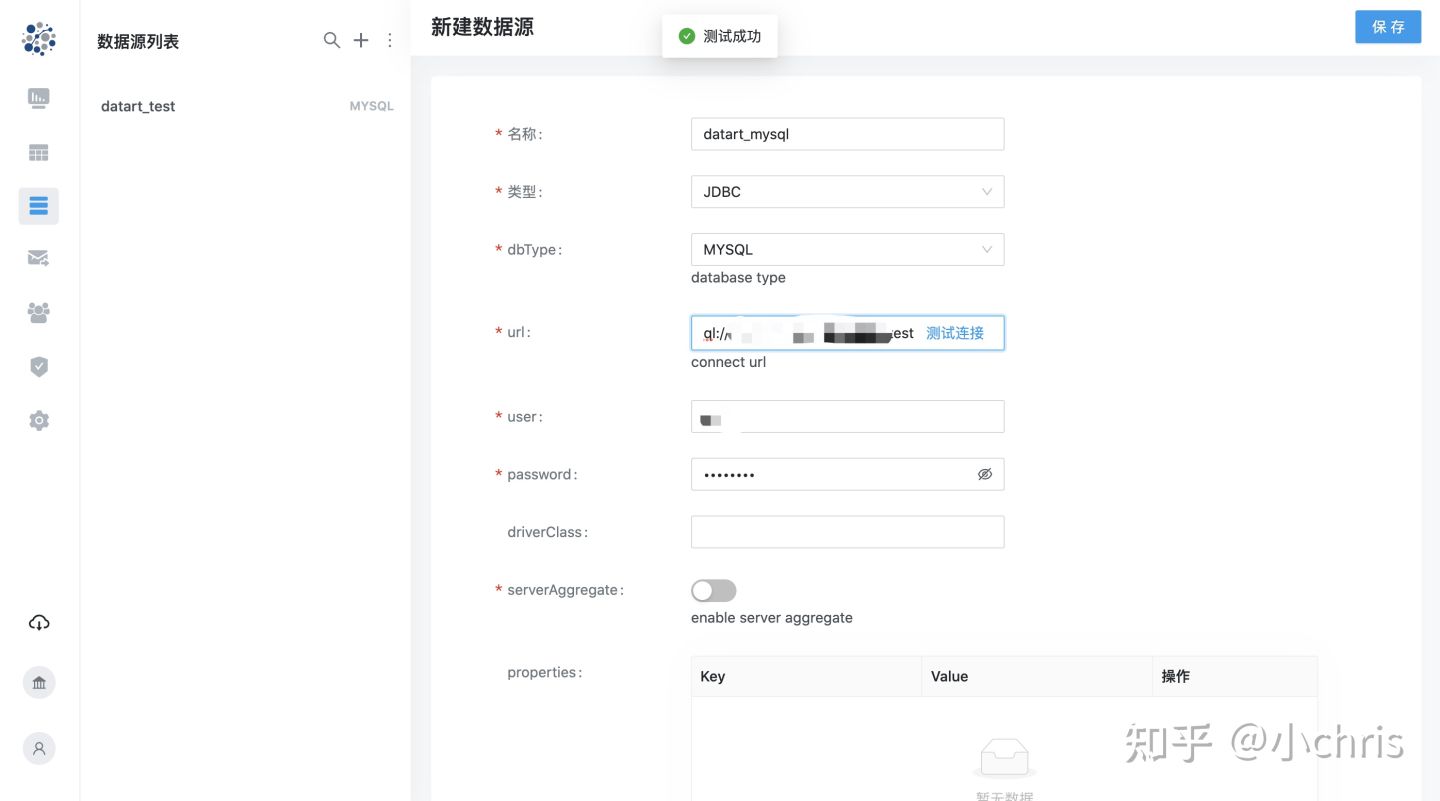Click the 新建数据源 page heading
This screenshot has height=801, width=1440.
[x=482, y=27]
